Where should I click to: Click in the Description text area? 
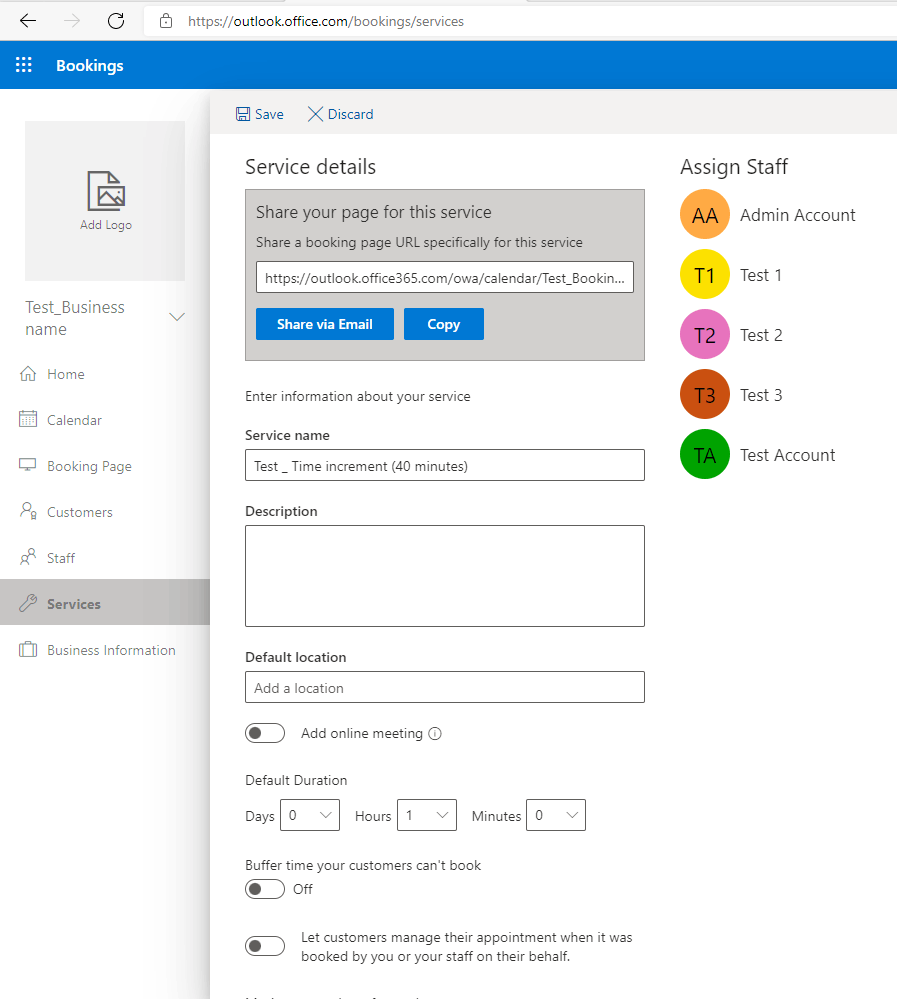tap(445, 576)
